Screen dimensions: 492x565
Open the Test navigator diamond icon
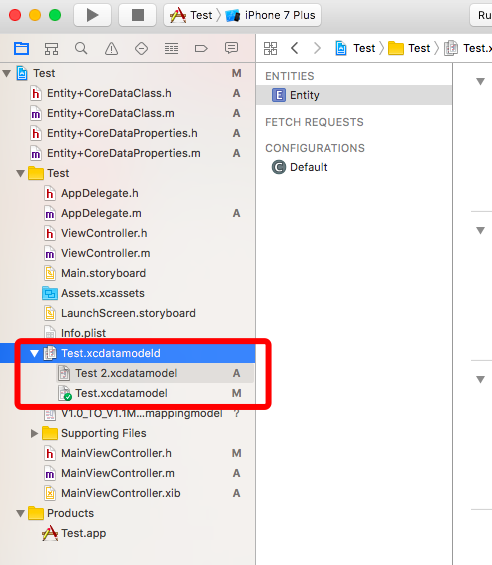141,48
